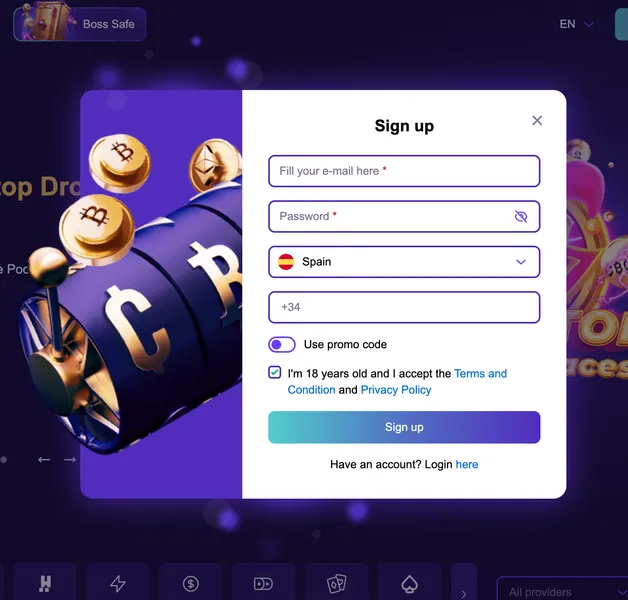Open the playing cards category icon
Viewport: 628px width, 600px height.
click(x=336, y=584)
